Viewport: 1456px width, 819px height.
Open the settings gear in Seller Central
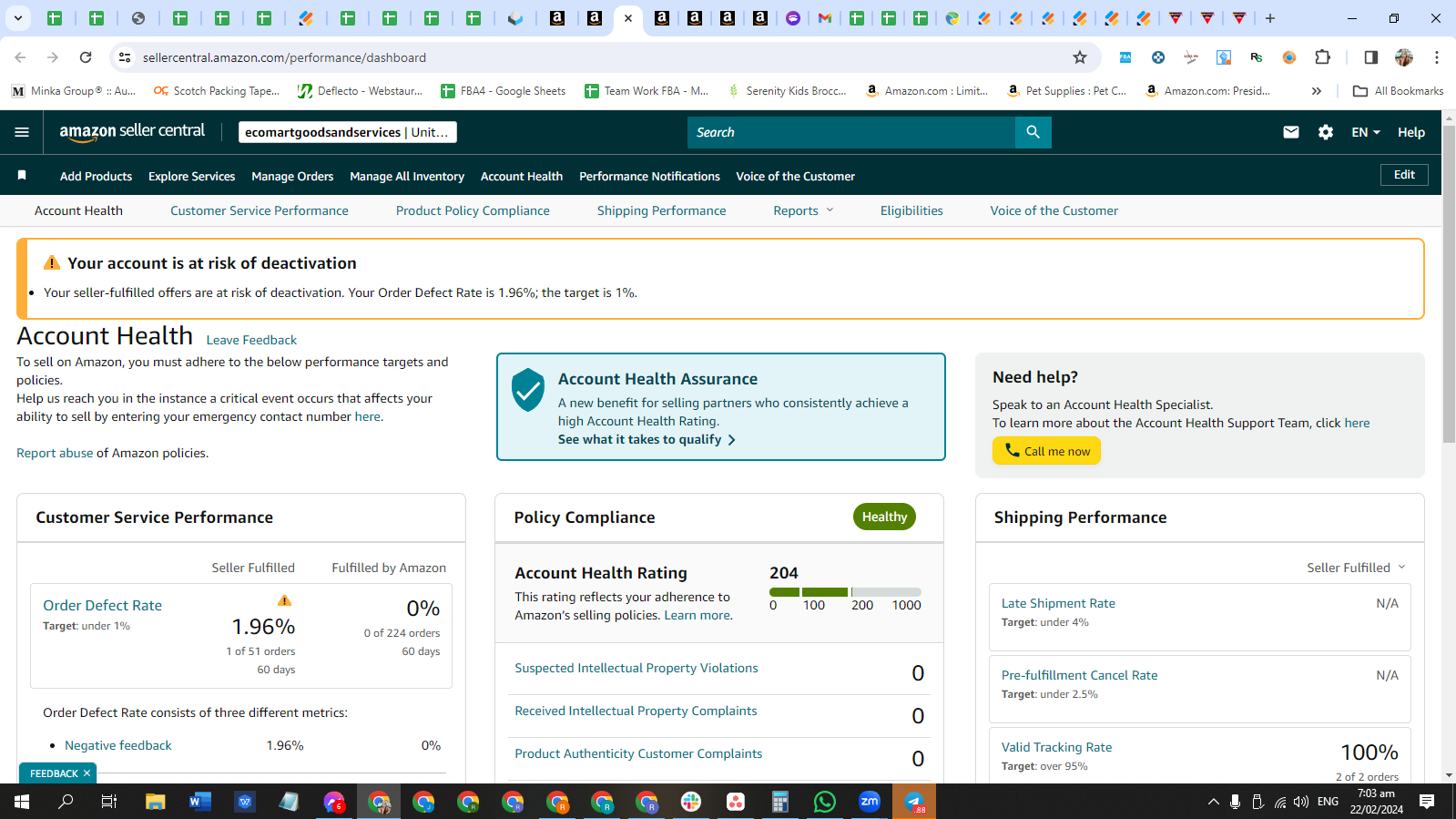pyautogui.click(x=1326, y=132)
